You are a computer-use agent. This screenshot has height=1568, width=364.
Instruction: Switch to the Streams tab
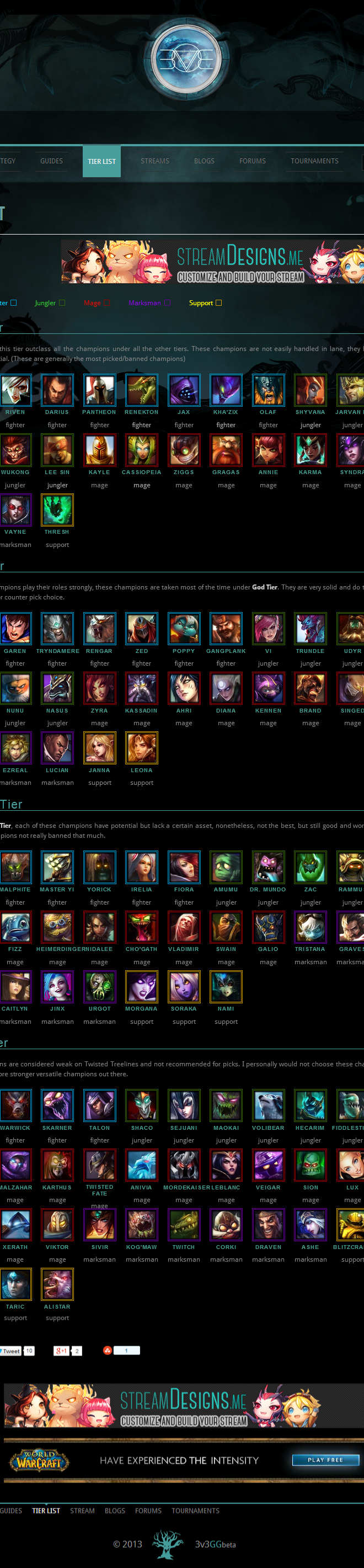point(154,161)
